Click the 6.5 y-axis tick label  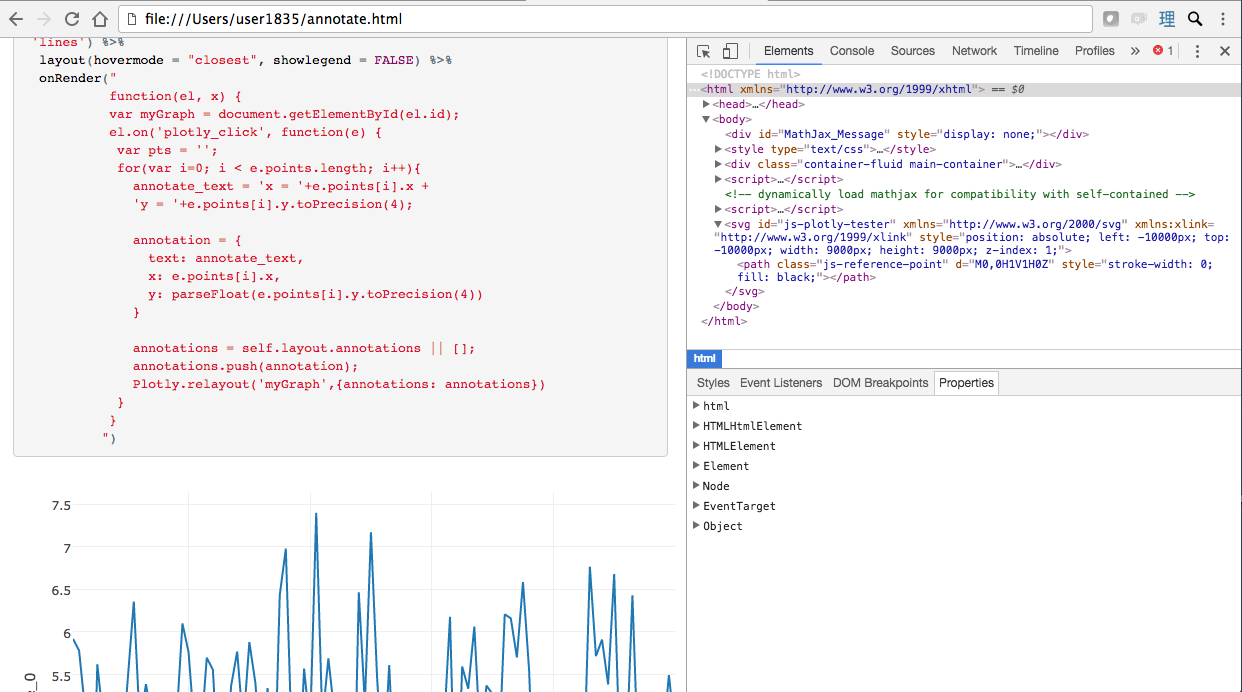click(x=61, y=590)
